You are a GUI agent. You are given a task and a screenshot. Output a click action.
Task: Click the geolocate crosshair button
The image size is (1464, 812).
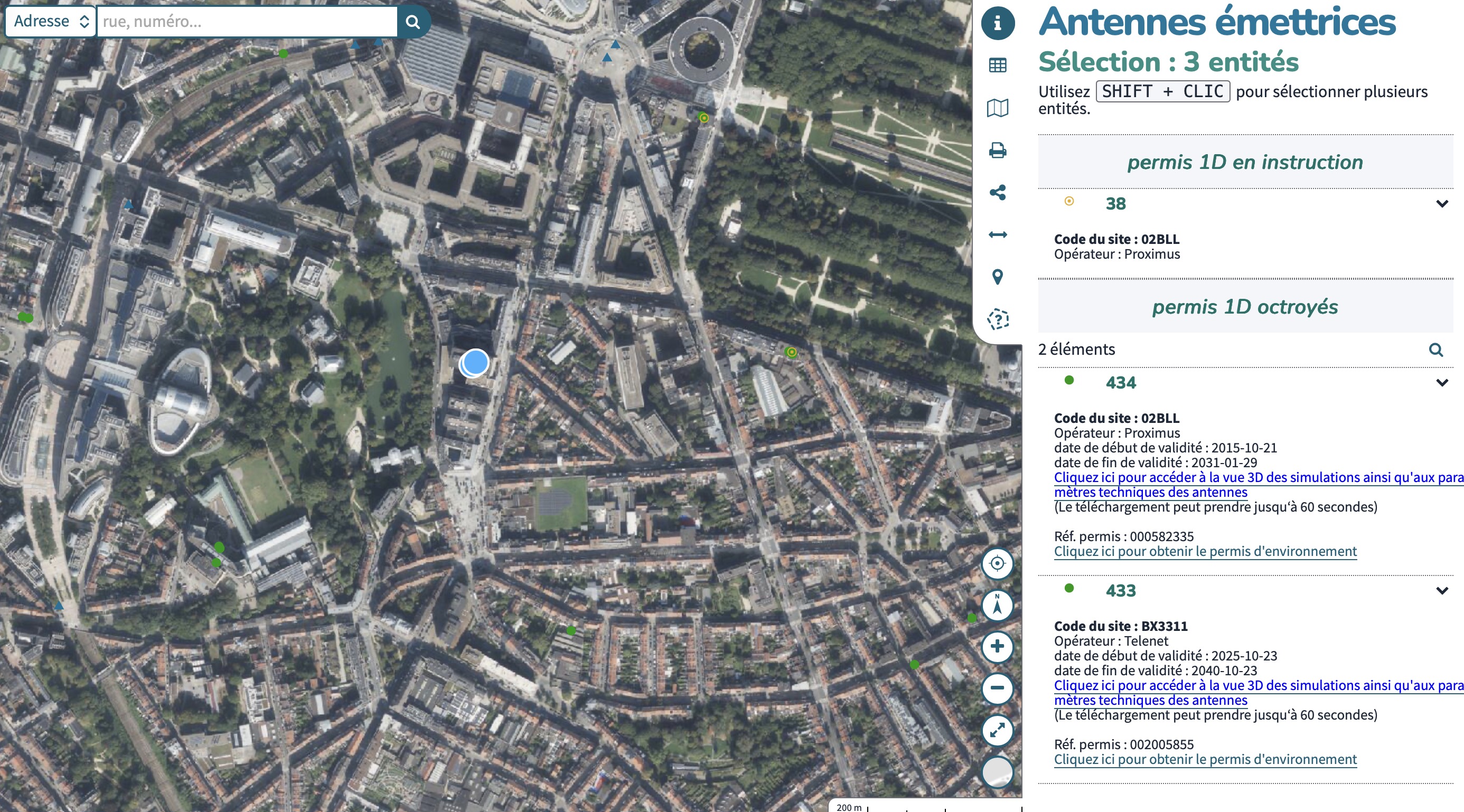coord(997,564)
